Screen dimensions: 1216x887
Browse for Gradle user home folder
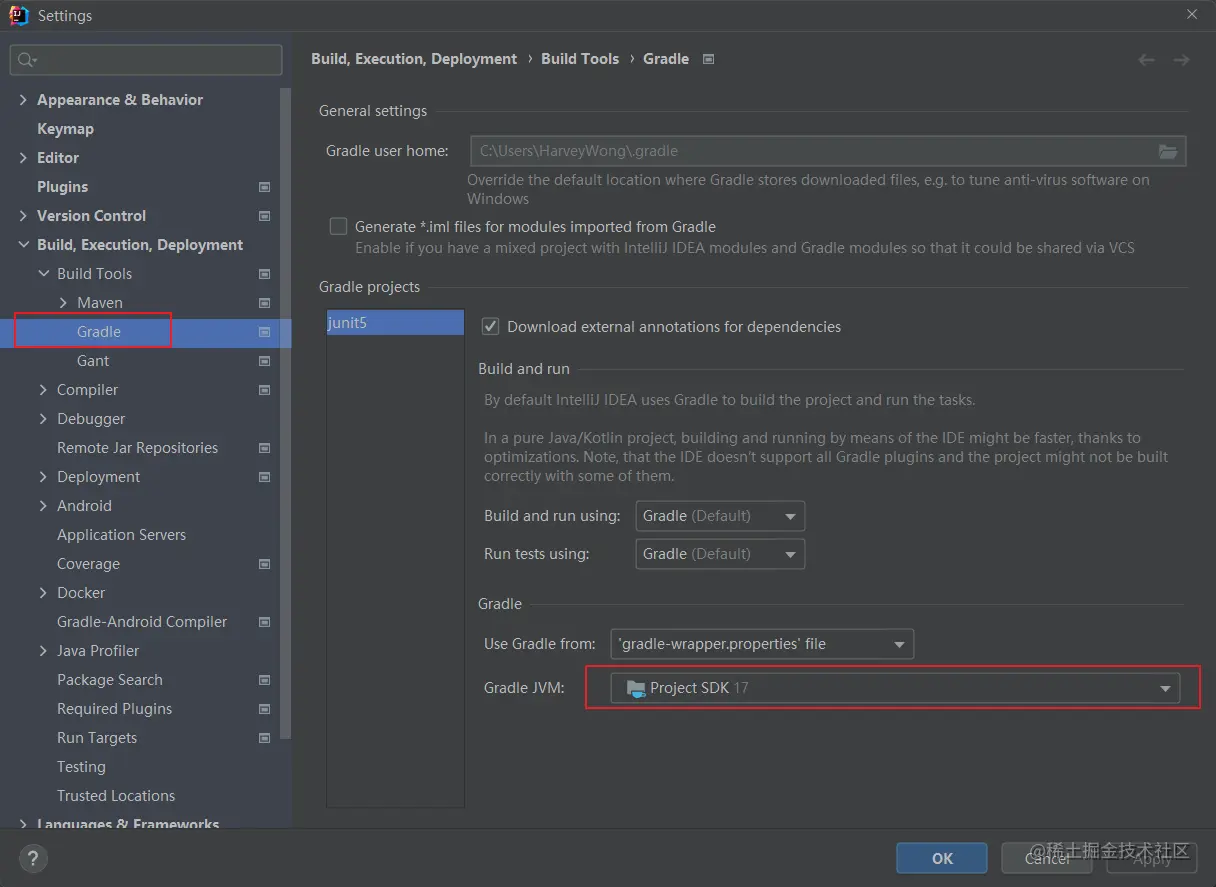(1168, 151)
